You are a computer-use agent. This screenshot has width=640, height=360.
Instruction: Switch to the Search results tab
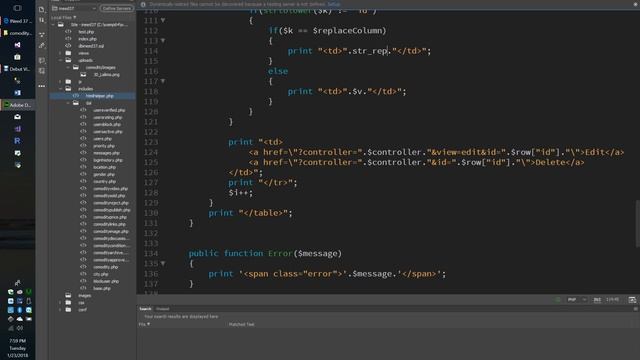pos(145,309)
